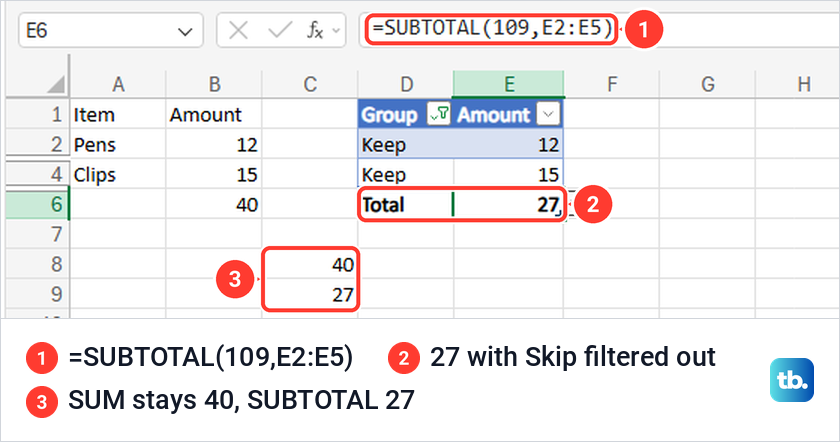840x442 pixels.
Task: Select cell E4 with value 15
Action: pos(508,174)
